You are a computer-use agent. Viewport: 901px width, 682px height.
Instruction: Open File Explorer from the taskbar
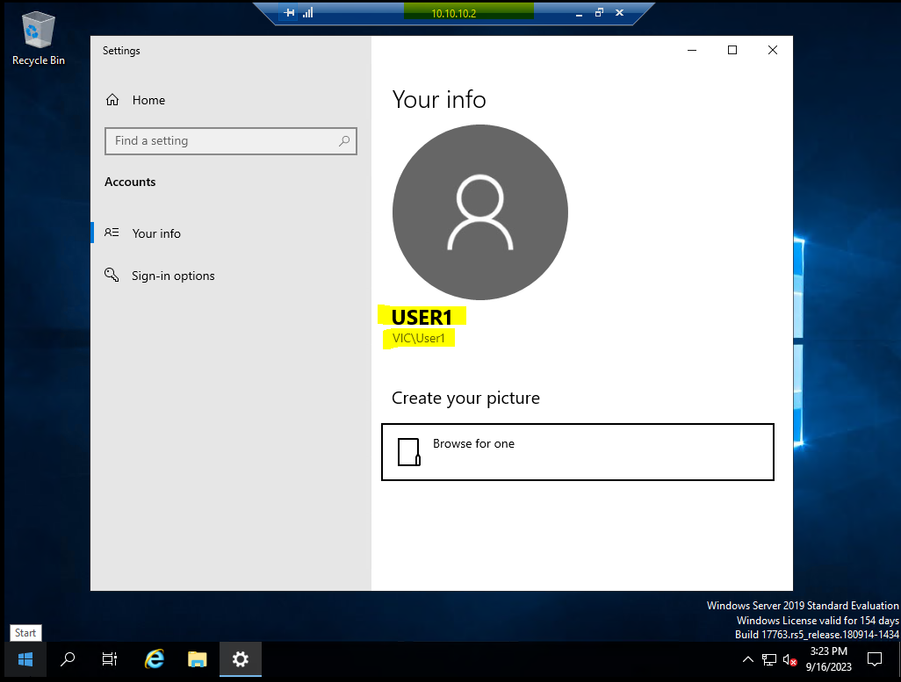(x=197, y=659)
